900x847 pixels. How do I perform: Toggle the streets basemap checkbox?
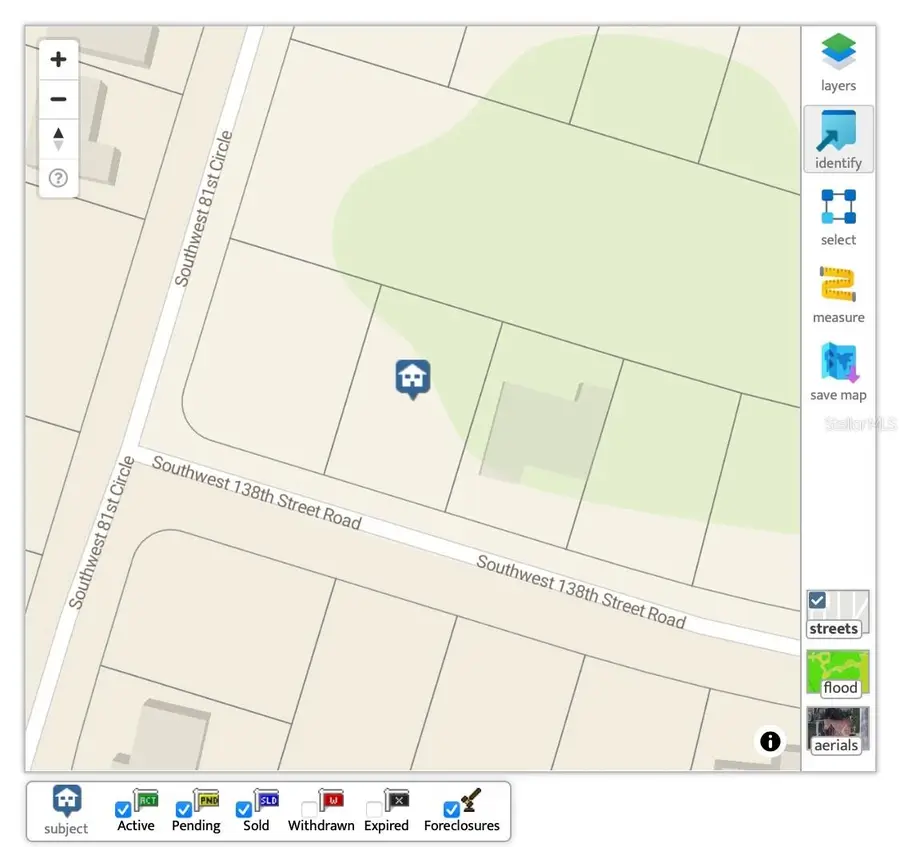[818, 600]
